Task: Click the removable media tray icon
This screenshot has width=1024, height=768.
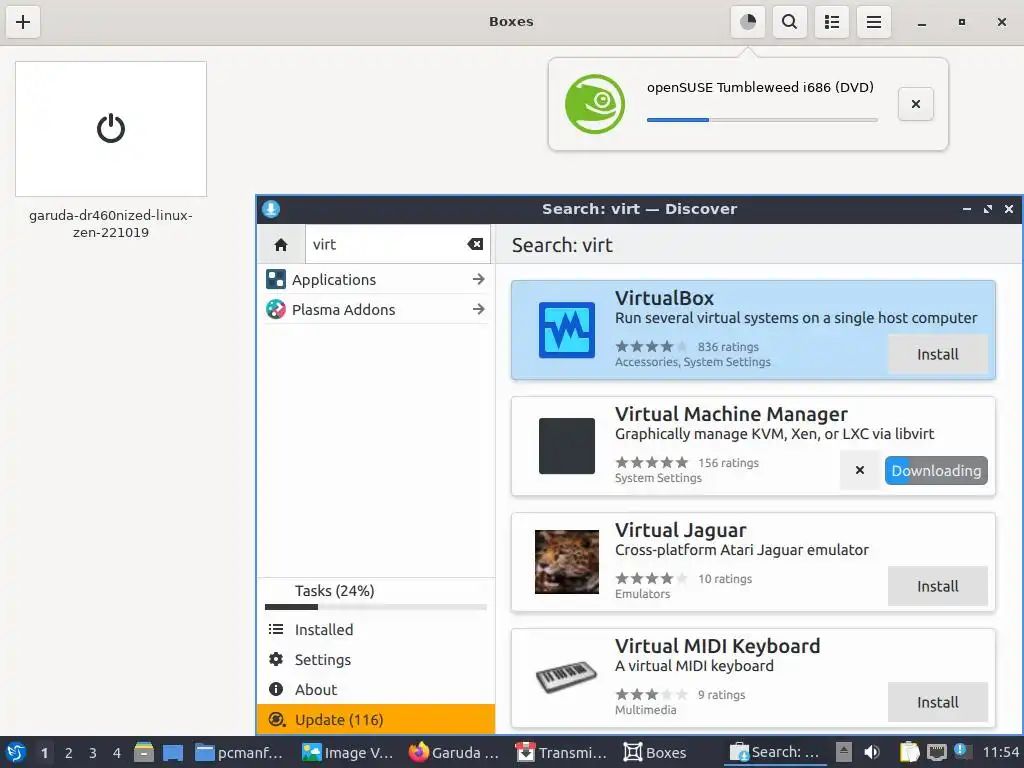Action: click(x=844, y=752)
